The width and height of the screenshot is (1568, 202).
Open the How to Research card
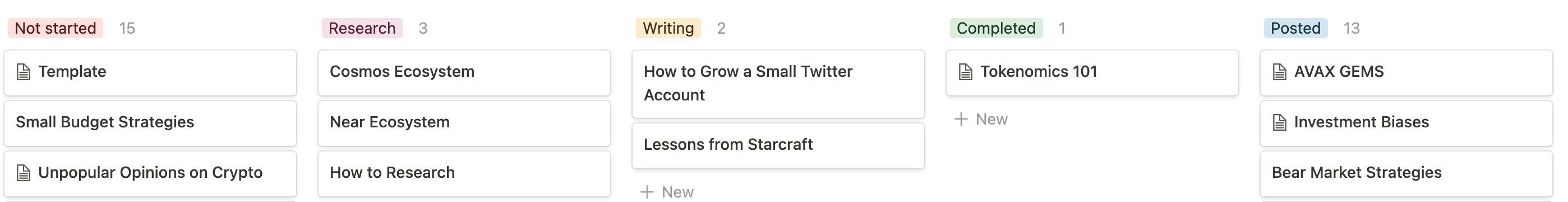[x=464, y=173]
